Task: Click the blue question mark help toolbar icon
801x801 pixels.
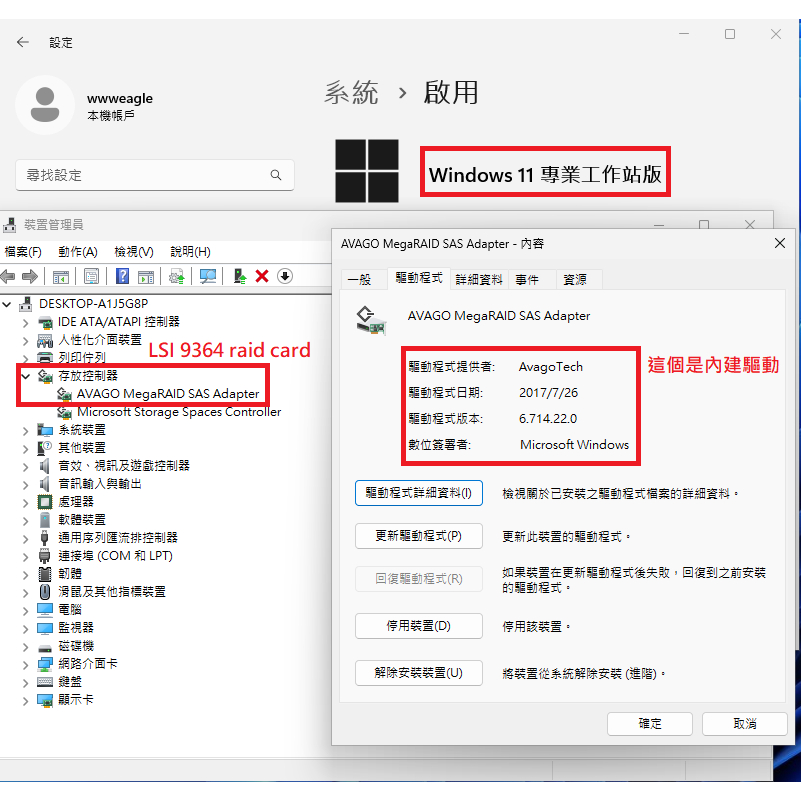Action: [122, 276]
